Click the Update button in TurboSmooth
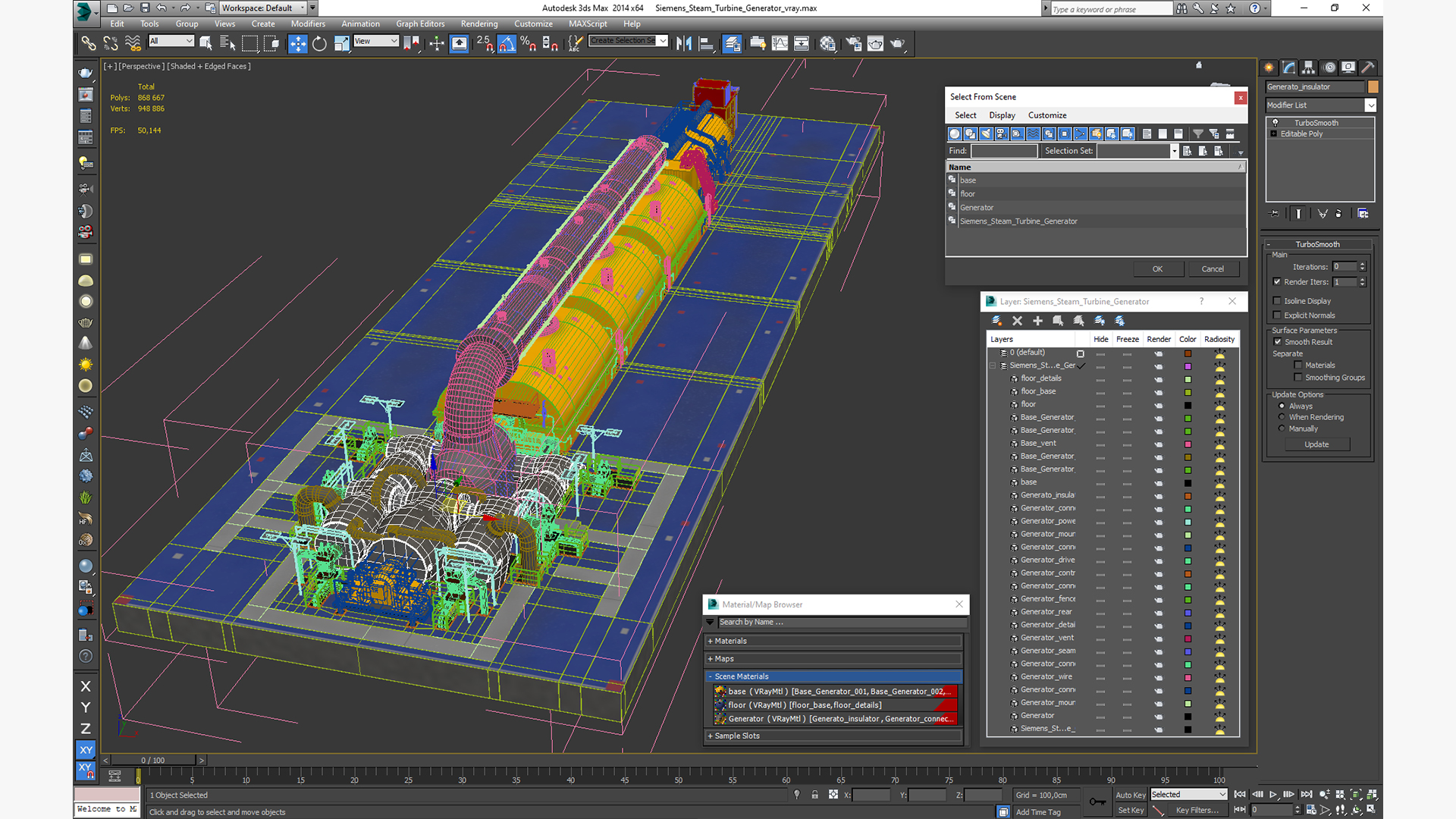1456x819 pixels. [1316, 444]
